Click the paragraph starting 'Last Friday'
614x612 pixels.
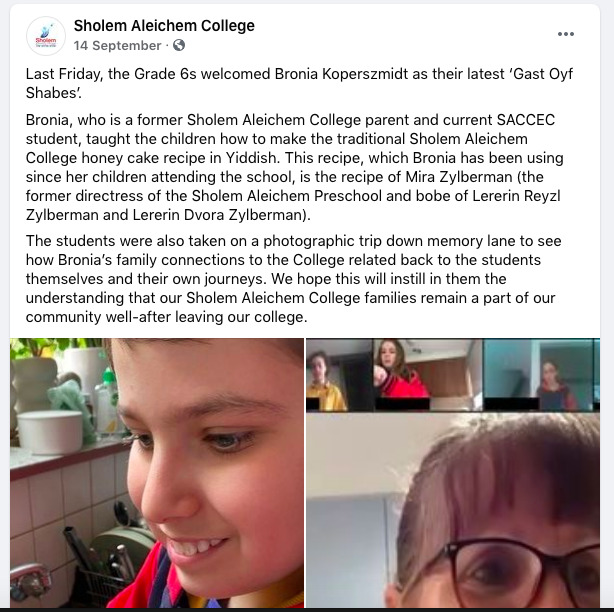click(299, 83)
